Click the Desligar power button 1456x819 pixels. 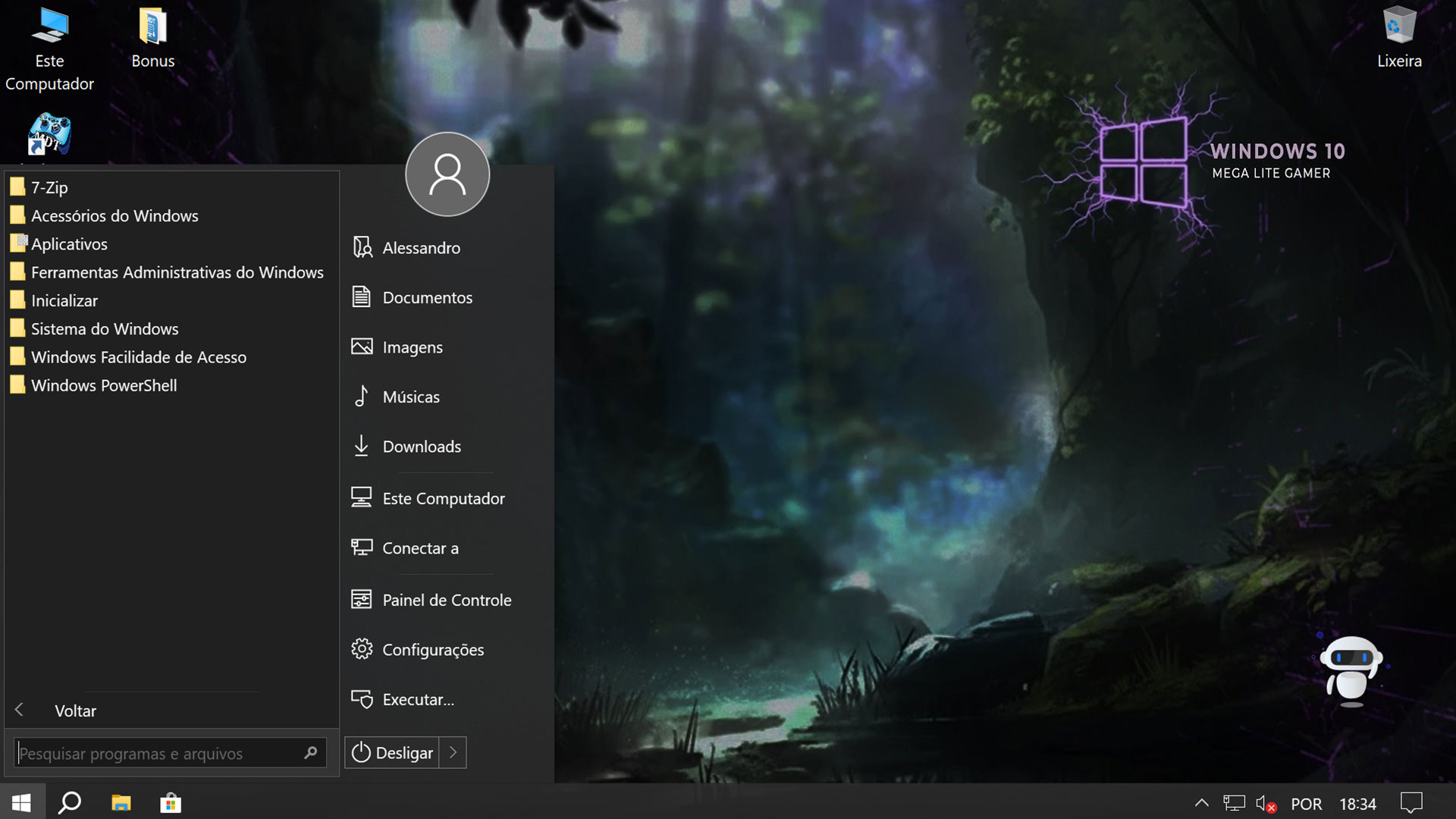point(393,753)
